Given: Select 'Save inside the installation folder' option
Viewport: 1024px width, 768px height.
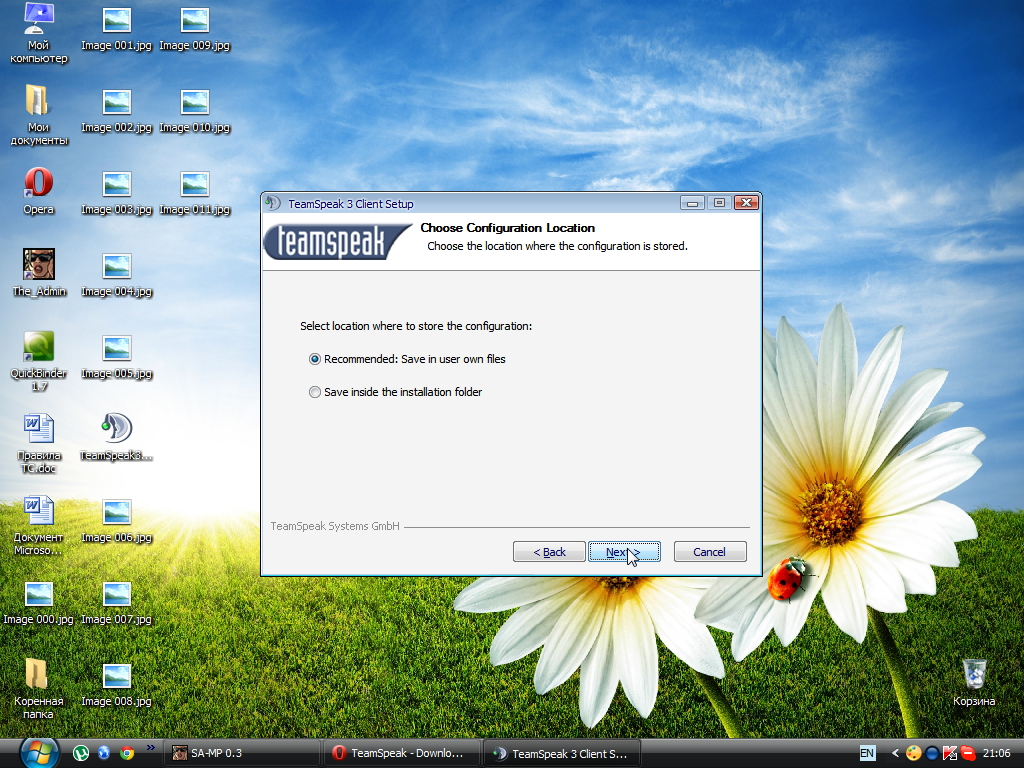Looking at the screenshot, I should 396,392.
